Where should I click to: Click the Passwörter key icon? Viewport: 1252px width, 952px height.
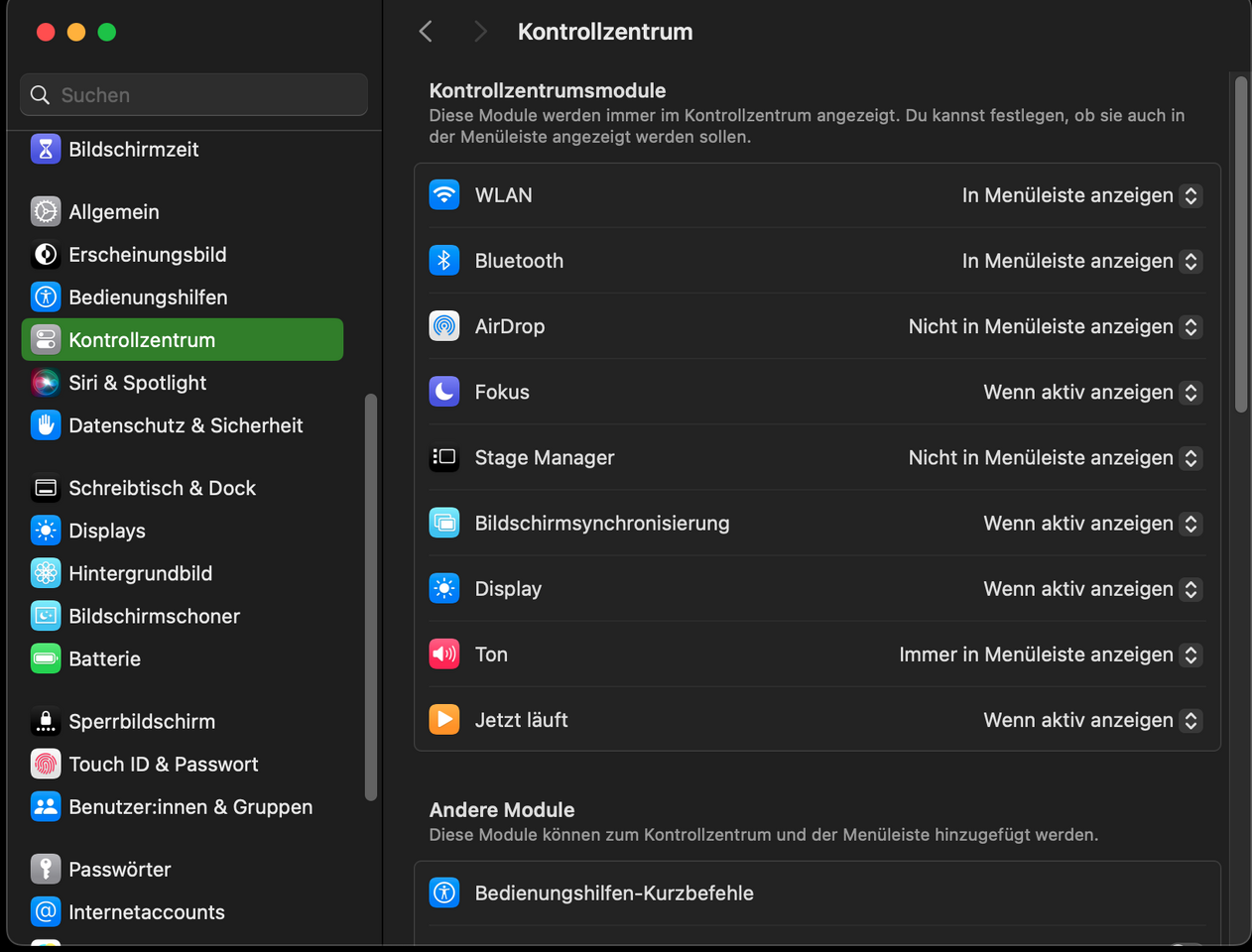click(46, 869)
